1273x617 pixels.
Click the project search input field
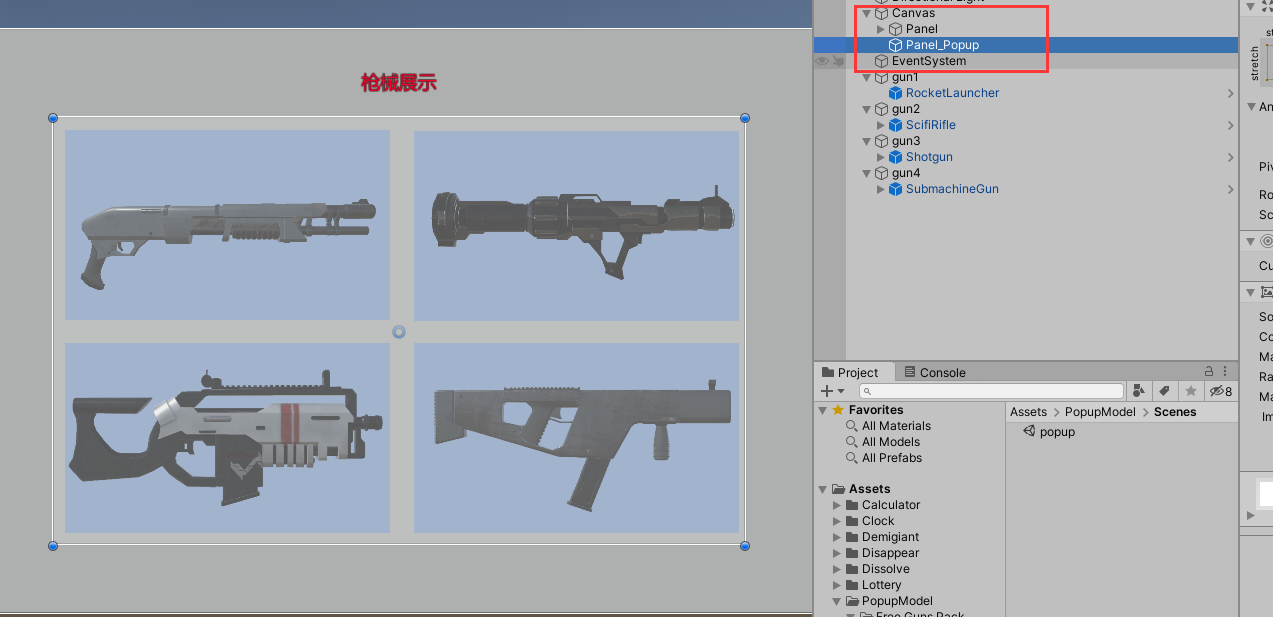tap(992, 390)
